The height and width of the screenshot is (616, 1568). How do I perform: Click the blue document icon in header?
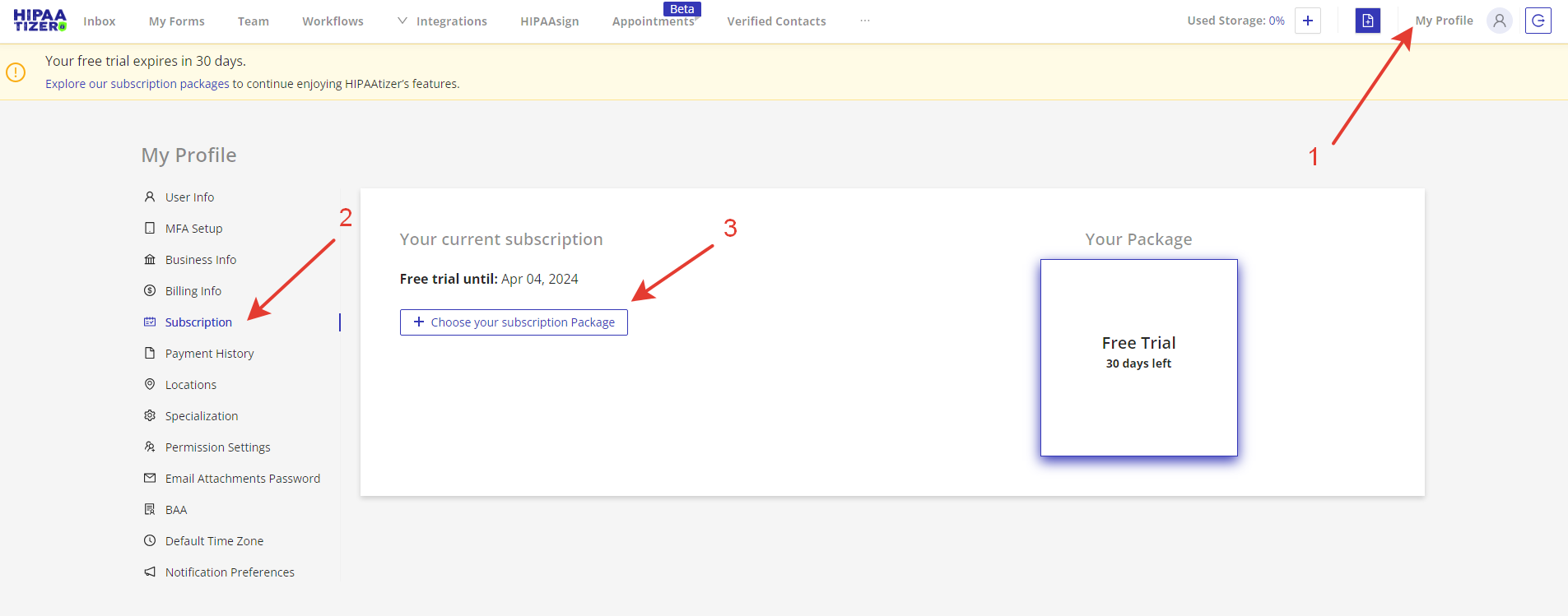click(x=1367, y=21)
